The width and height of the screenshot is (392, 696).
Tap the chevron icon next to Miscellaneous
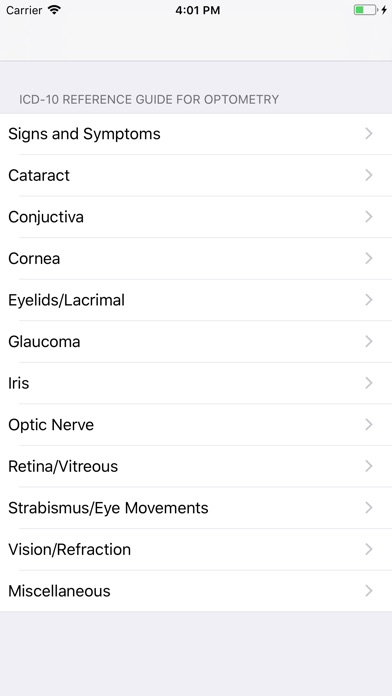coord(368,591)
